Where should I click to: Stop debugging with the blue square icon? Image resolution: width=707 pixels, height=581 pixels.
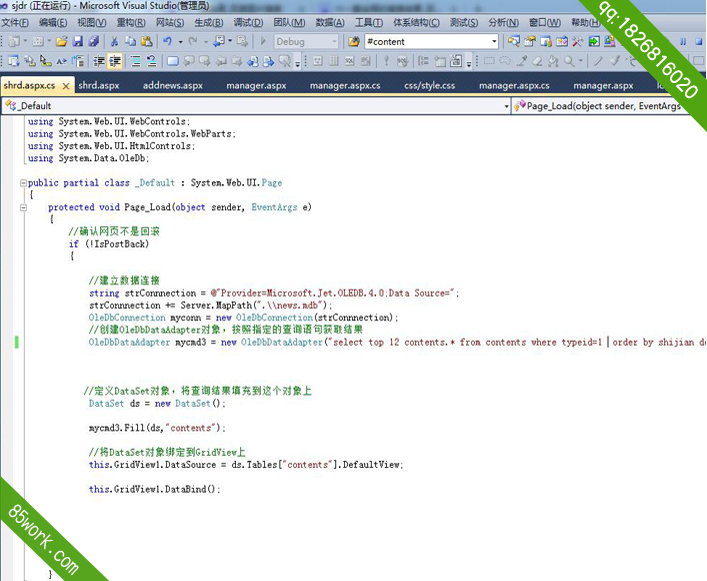coord(698,41)
